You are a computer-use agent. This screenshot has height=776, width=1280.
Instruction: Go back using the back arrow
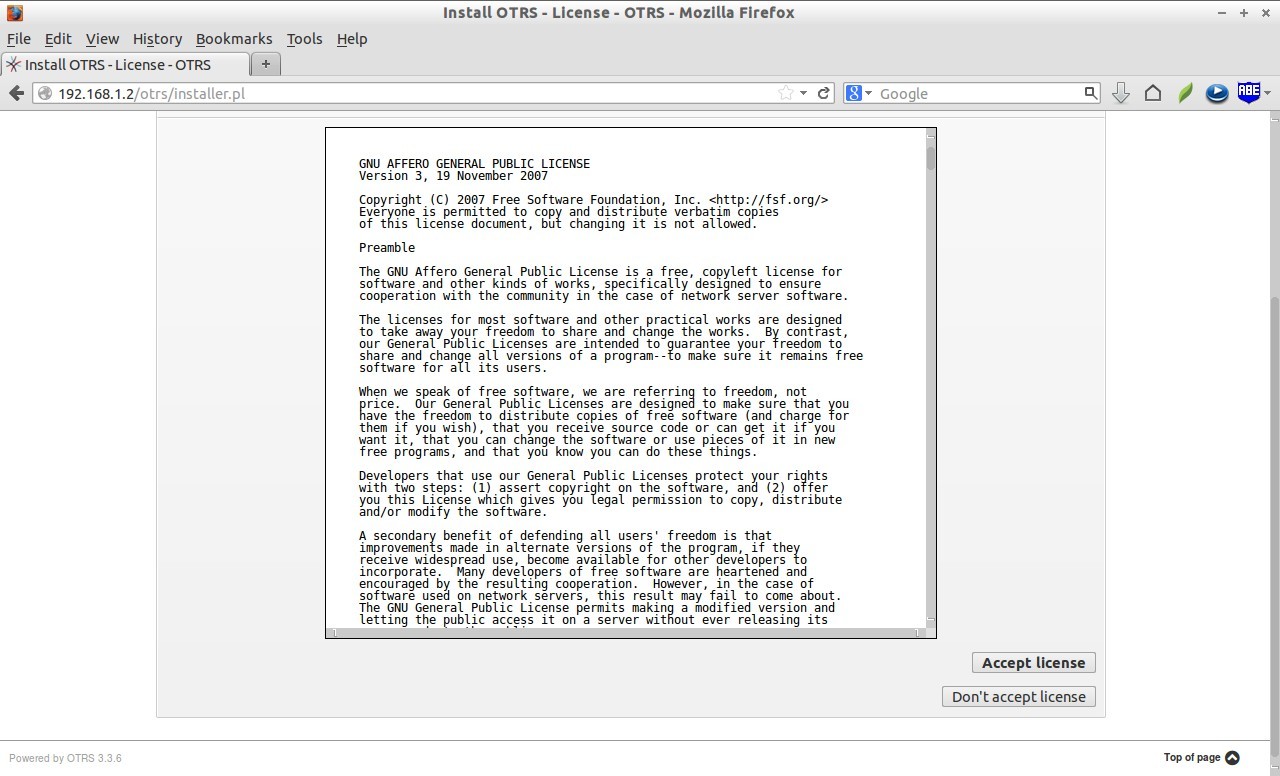pyautogui.click(x=16, y=93)
